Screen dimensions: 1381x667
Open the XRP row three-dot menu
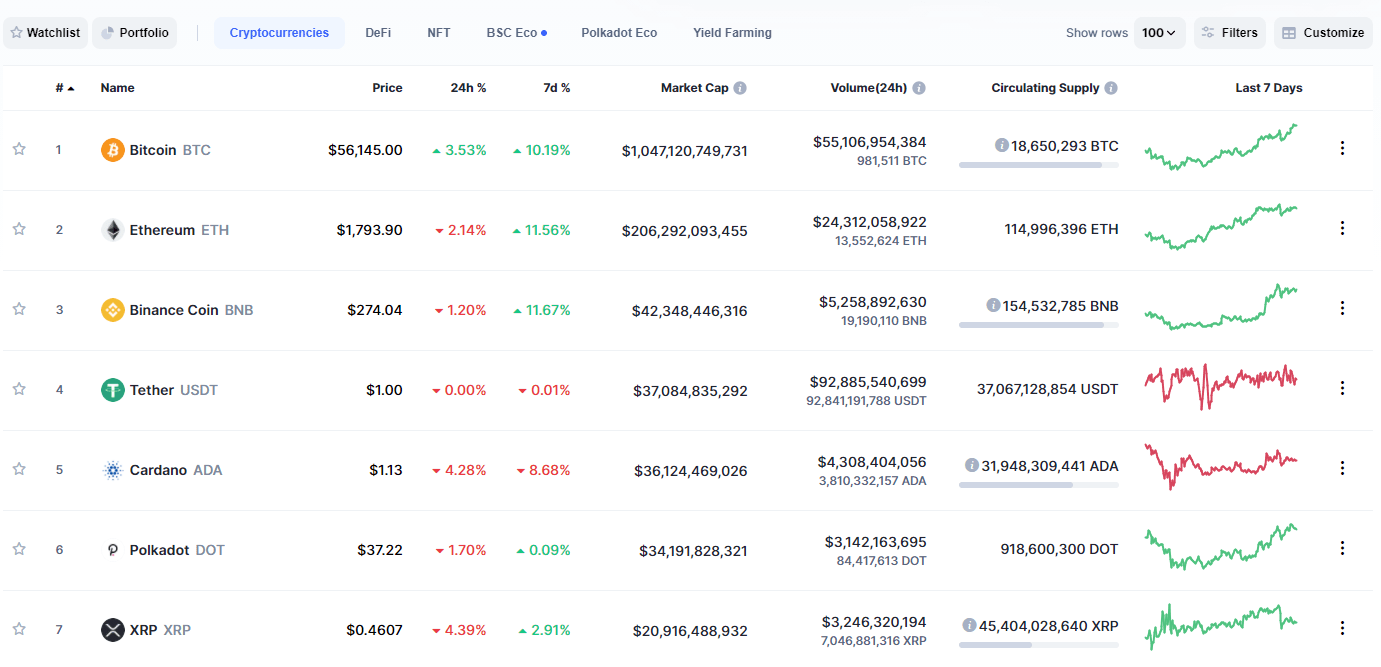tap(1342, 628)
